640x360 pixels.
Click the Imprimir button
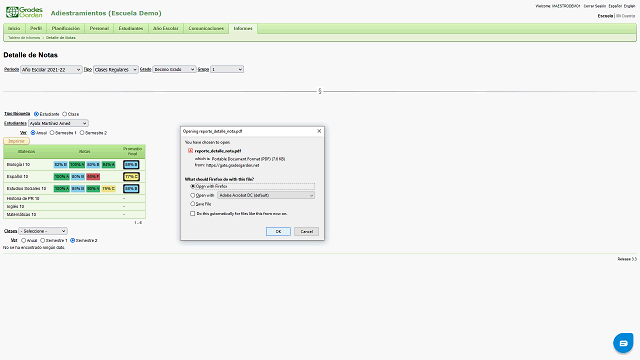pyautogui.click(x=16, y=141)
